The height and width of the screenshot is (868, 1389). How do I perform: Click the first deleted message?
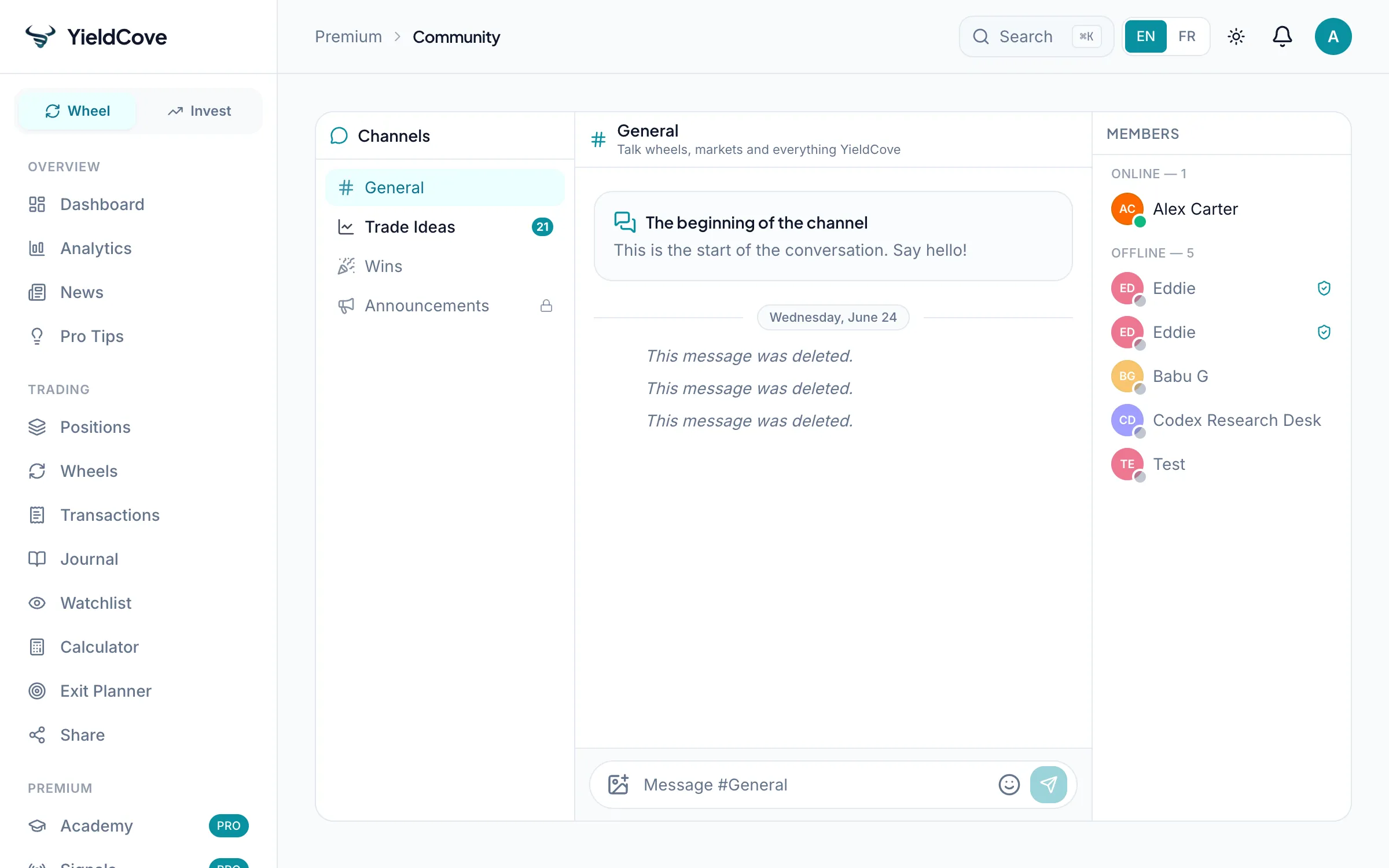click(x=749, y=356)
